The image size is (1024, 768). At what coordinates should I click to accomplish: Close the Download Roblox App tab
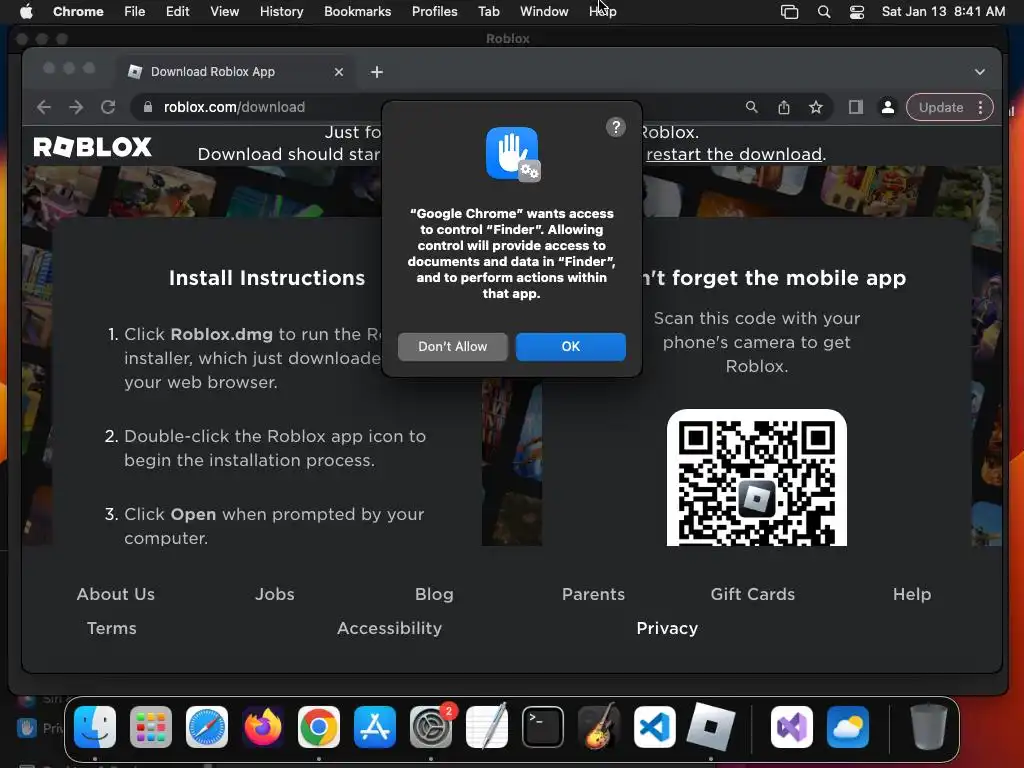tap(338, 72)
